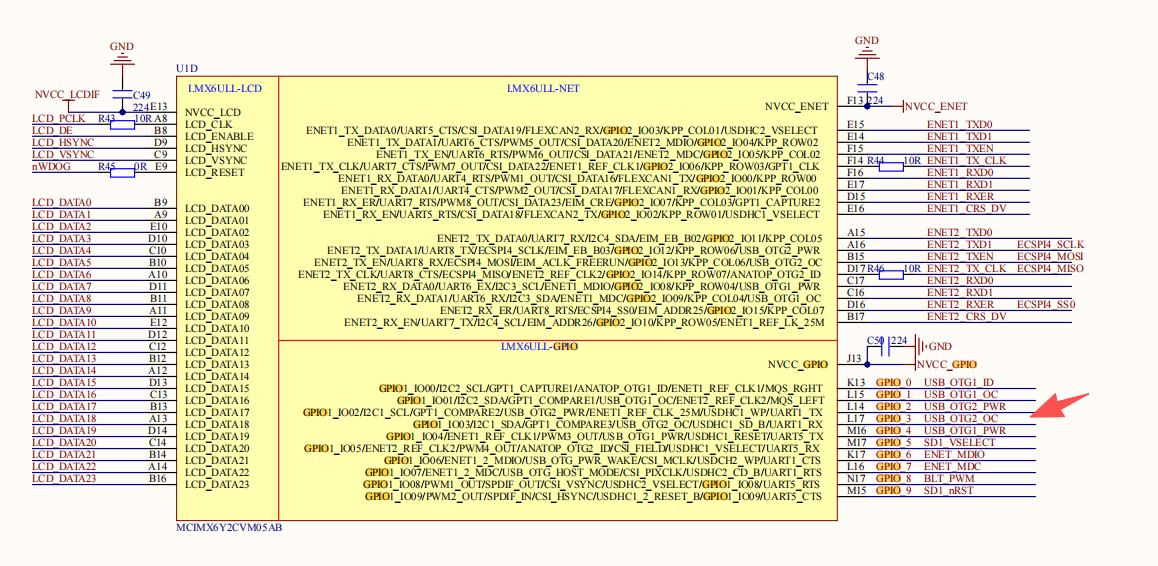Click the ECSPI4_SS0 net label
1158x566 pixels.
(x=1046, y=304)
